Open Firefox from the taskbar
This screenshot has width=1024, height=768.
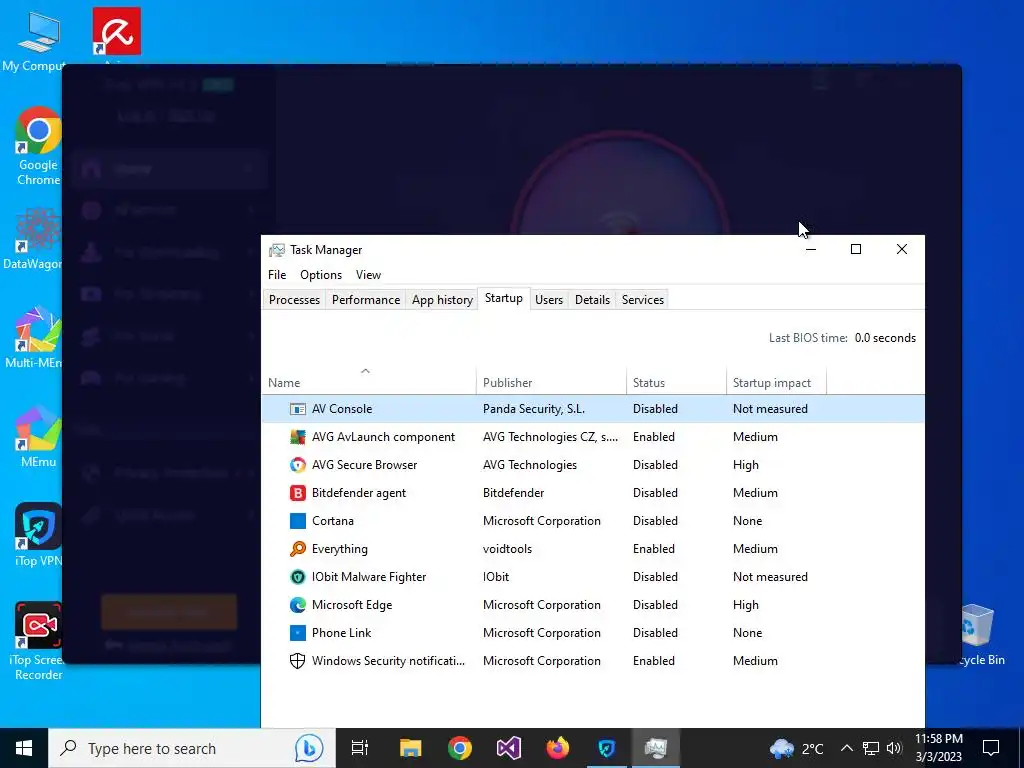point(558,748)
